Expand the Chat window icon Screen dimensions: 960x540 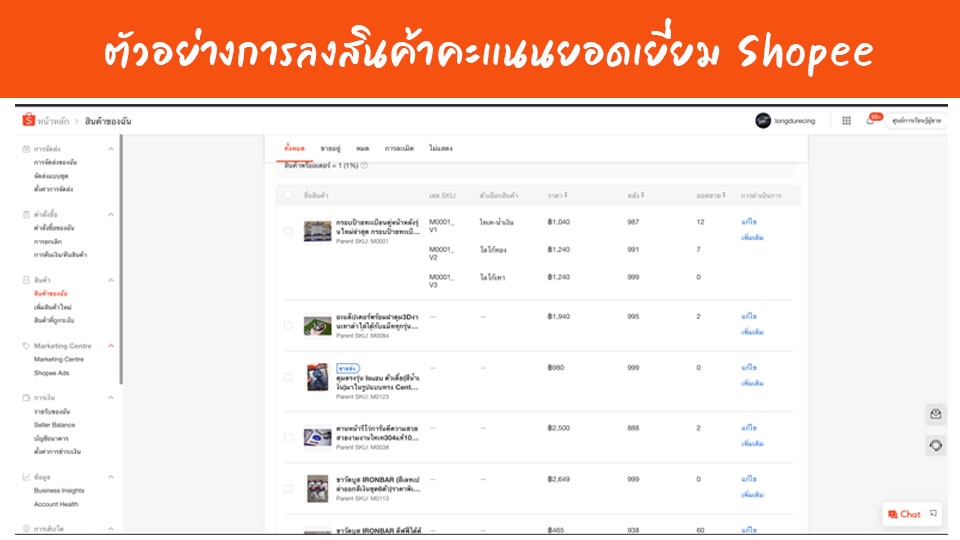pyautogui.click(x=933, y=514)
